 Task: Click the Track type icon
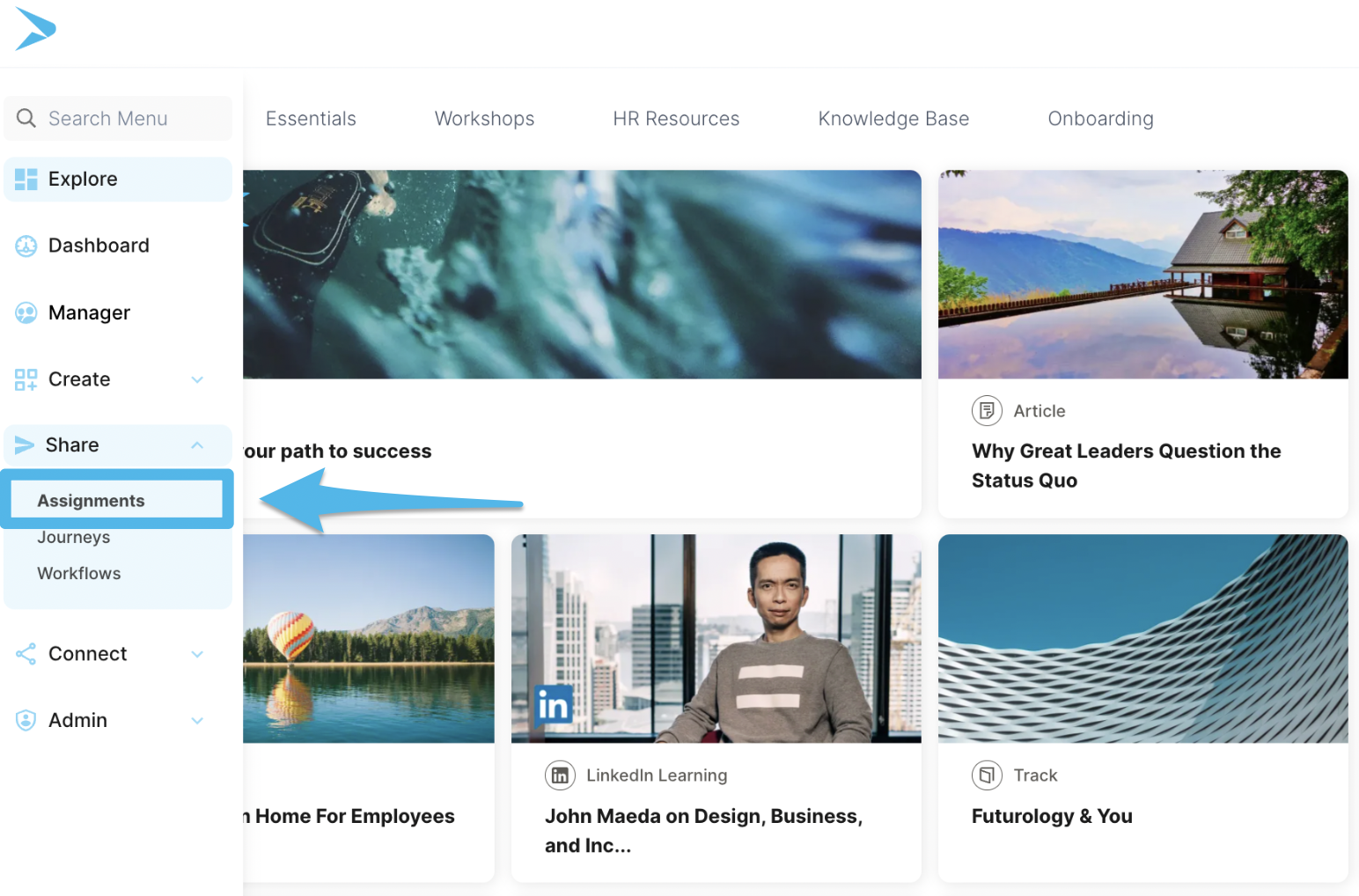[x=987, y=775]
